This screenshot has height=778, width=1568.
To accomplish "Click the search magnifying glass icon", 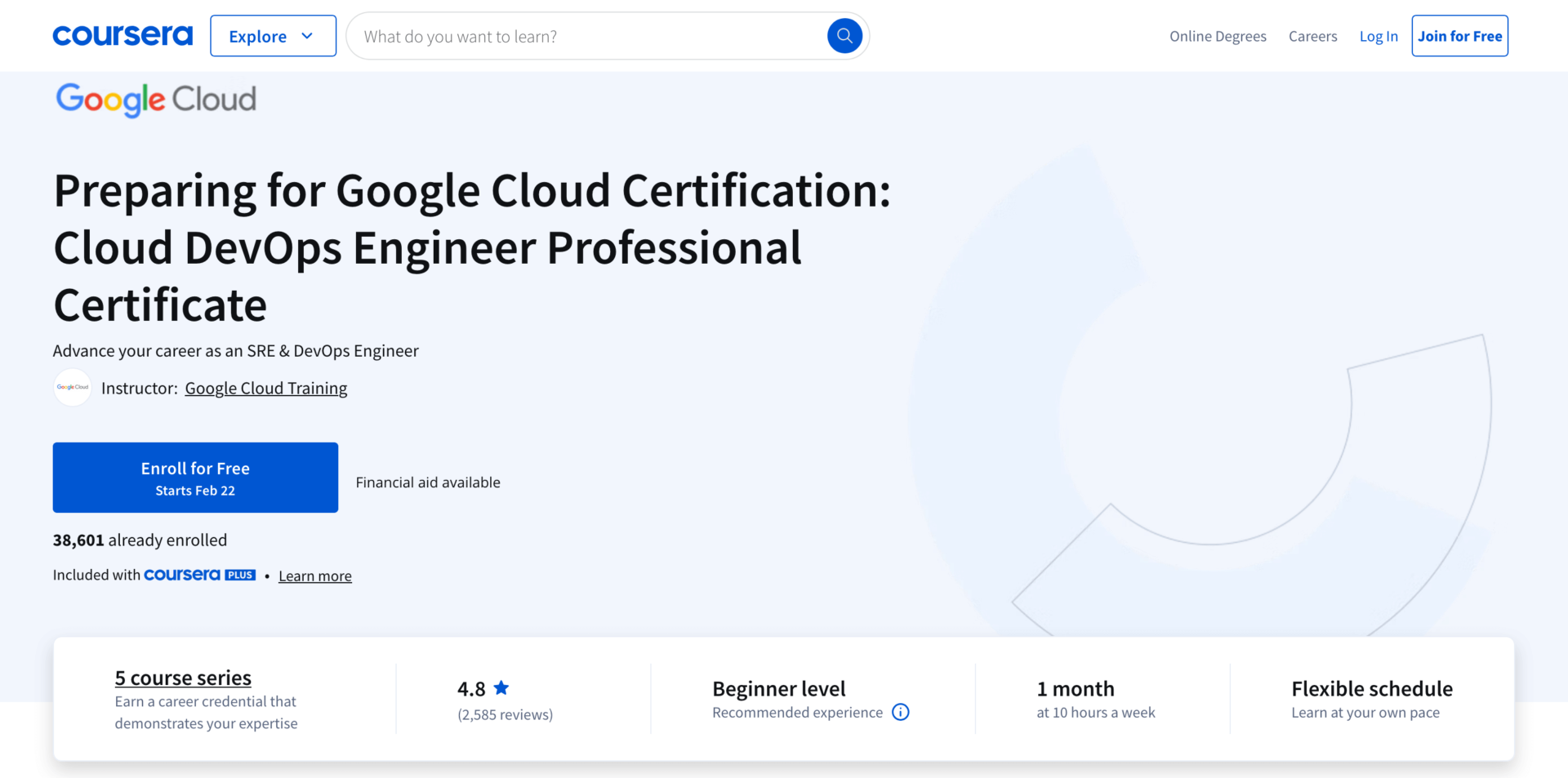I will 844,35.
